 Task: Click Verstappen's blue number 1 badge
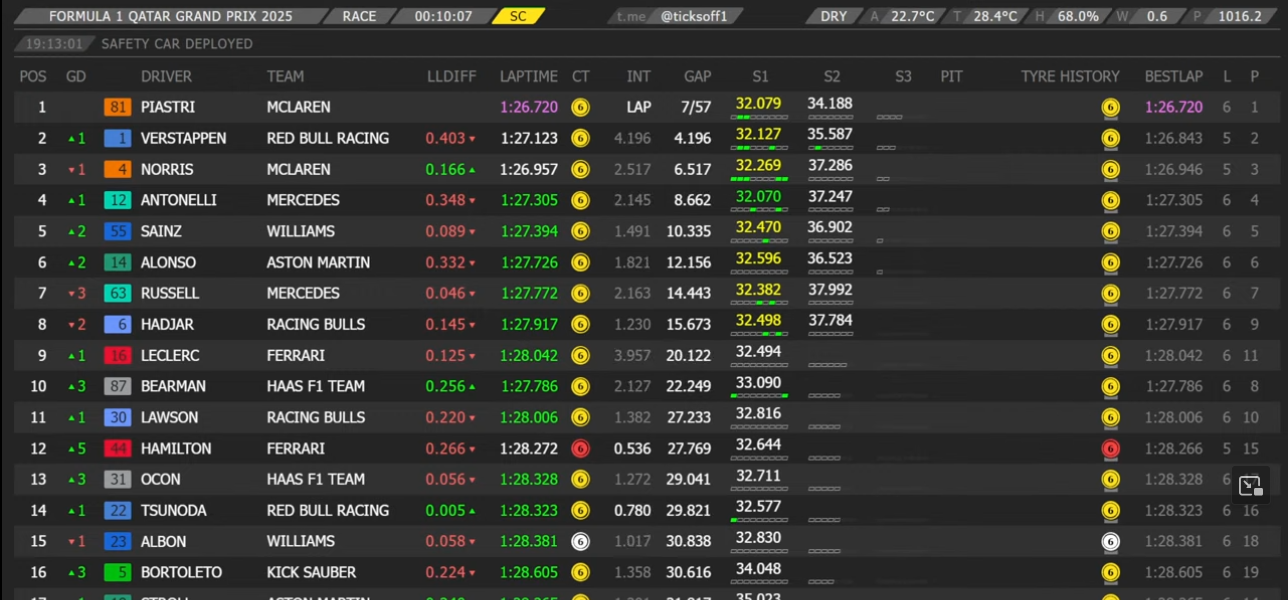tap(118, 138)
